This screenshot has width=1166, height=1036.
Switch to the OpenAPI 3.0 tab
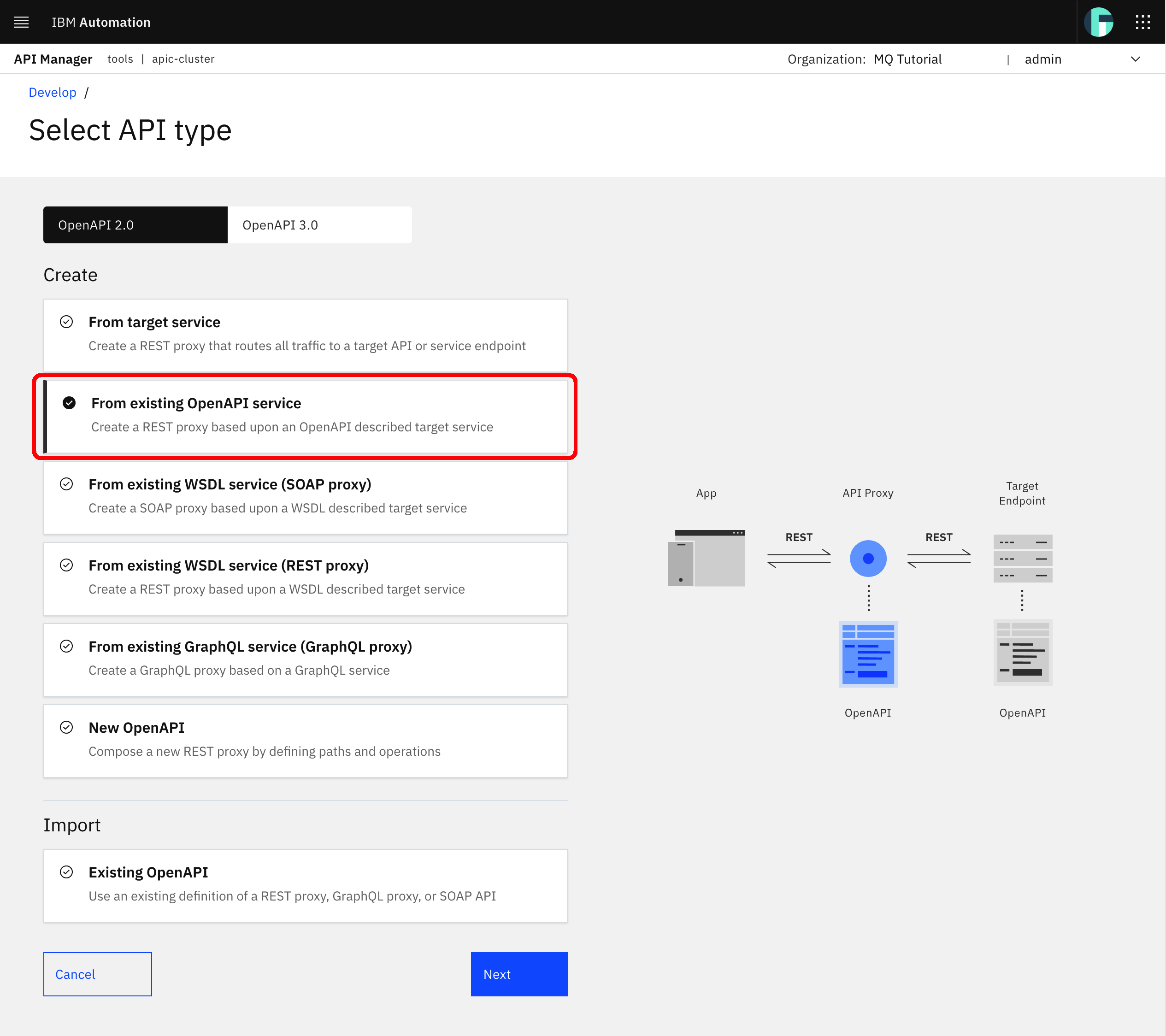pyautogui.click(x=280, y=225)
